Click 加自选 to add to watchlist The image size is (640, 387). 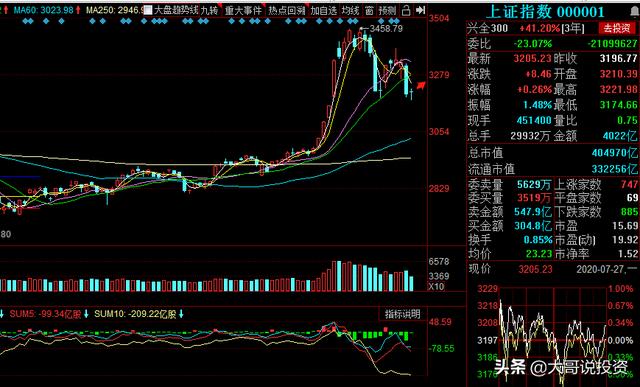point(323,10)
